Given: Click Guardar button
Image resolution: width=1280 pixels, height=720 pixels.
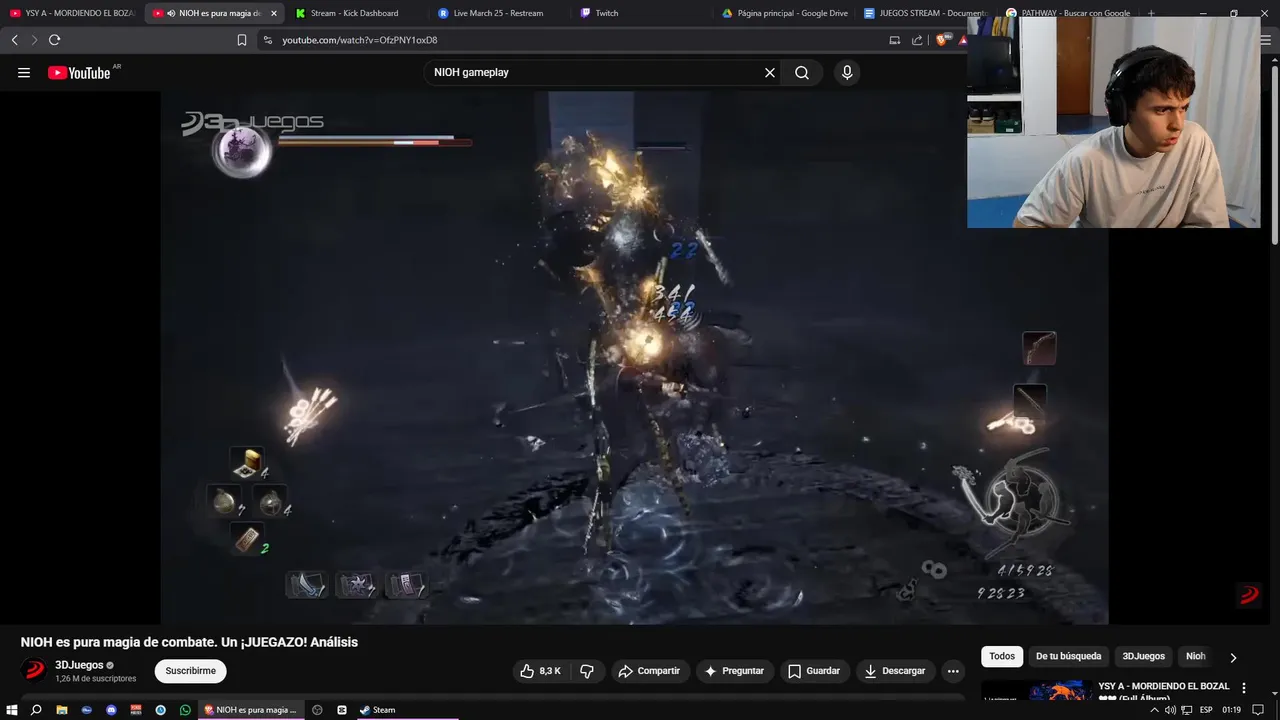Looking at the screenshot, I should (814, 671).
